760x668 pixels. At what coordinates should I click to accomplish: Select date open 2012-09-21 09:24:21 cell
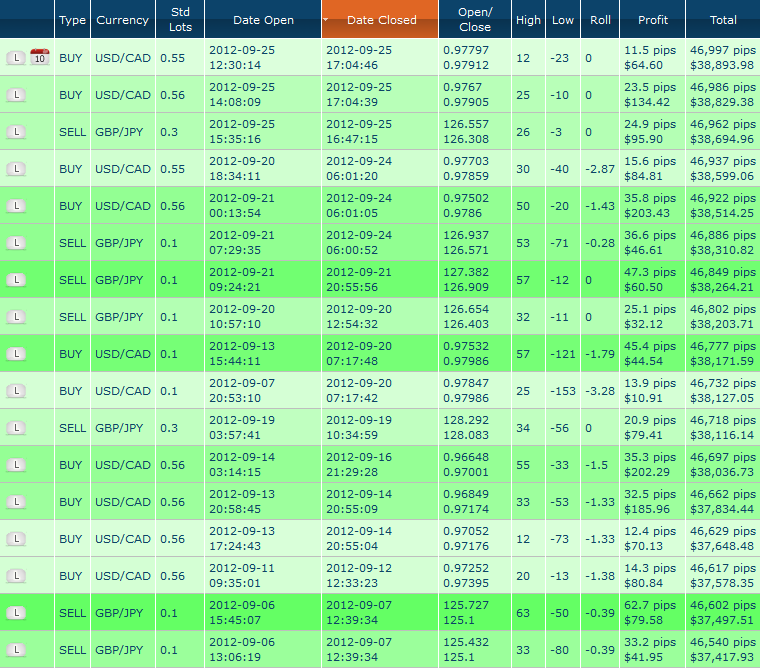click(263, 280)
